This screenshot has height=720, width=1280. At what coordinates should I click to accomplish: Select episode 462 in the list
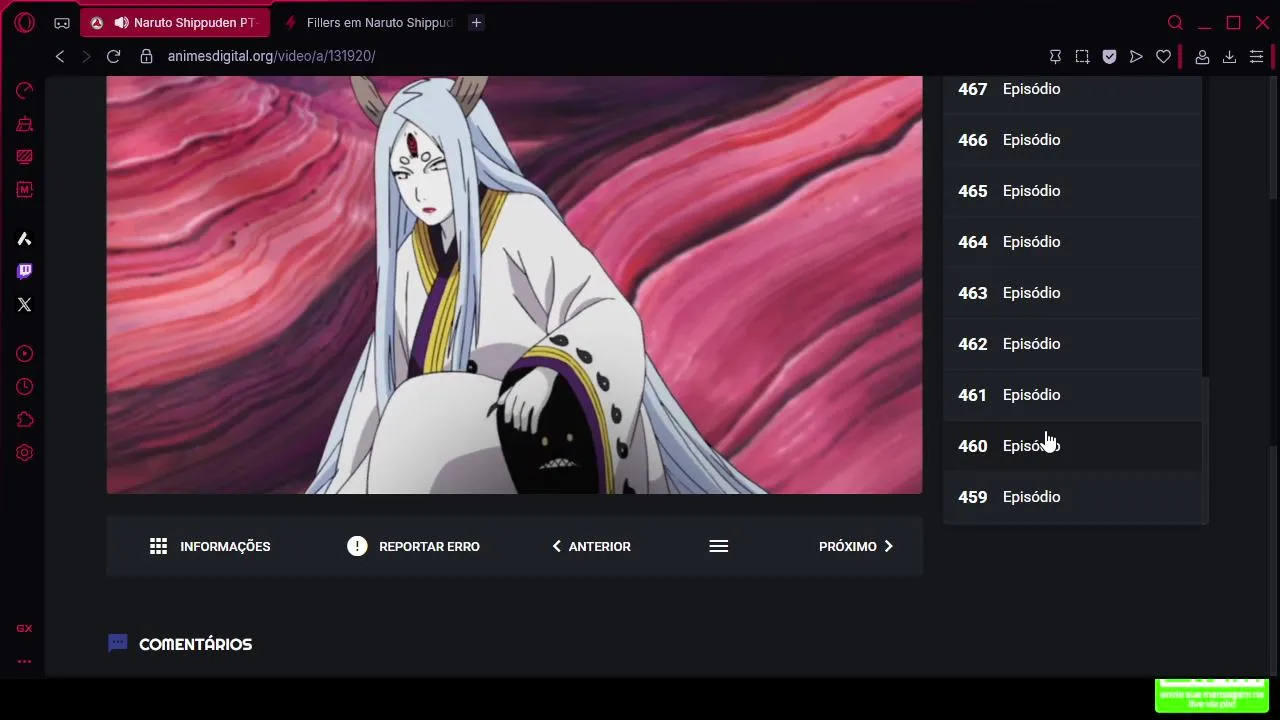tap(1072, 344)
